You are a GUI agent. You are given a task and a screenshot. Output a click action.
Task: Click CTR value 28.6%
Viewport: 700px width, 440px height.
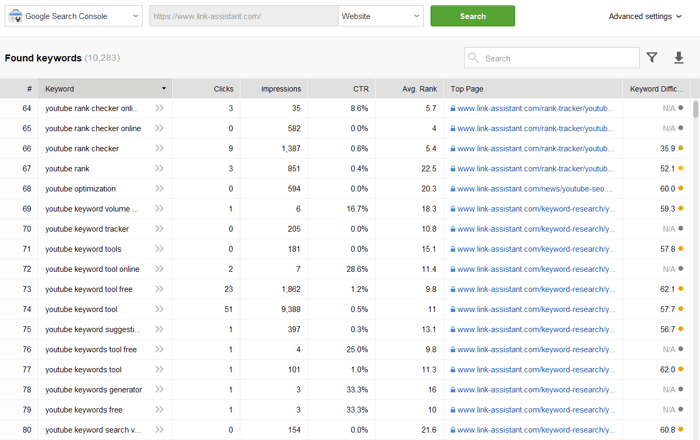[x=357, y=269]
